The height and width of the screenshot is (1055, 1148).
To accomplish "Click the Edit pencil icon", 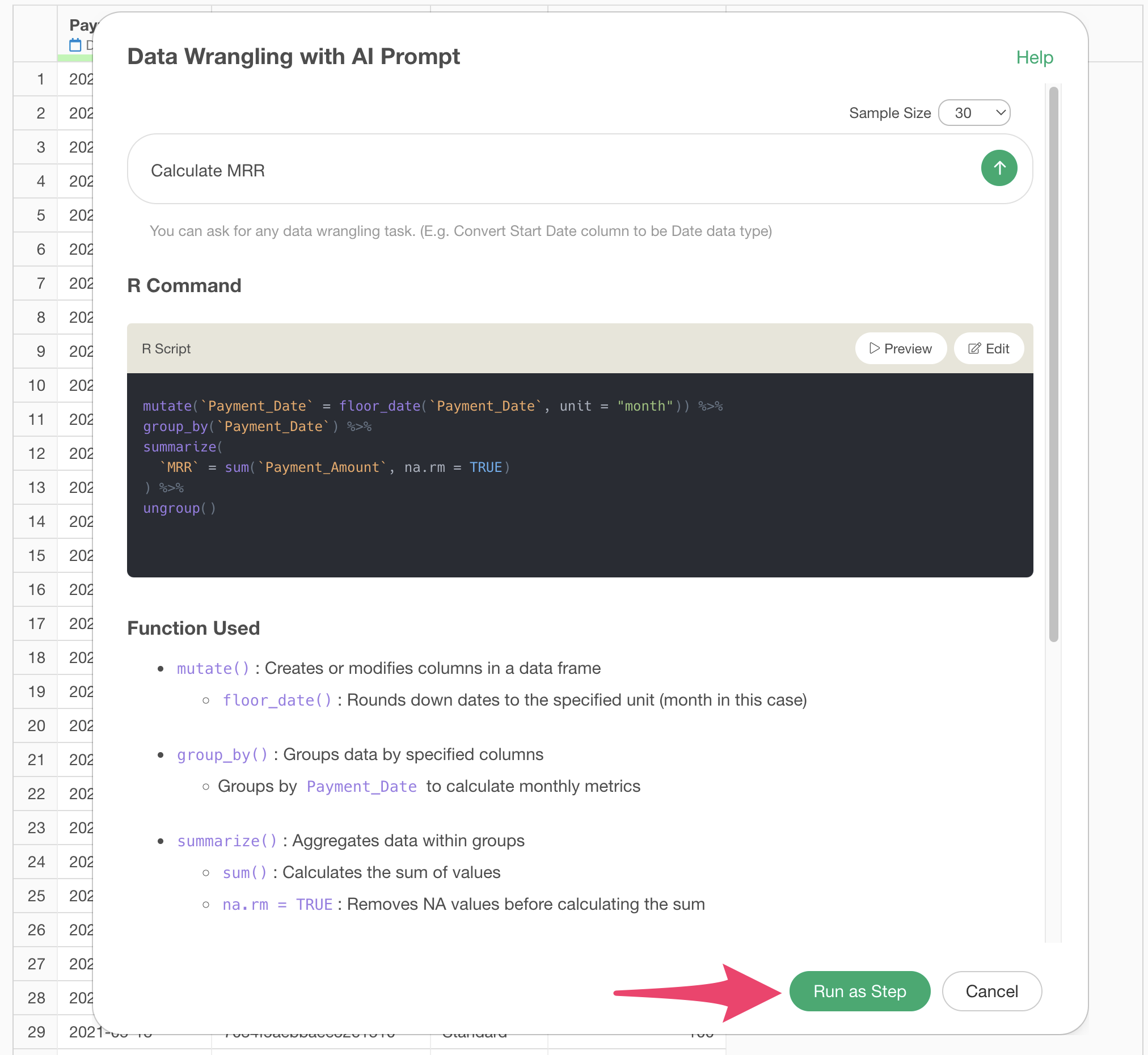I will click(974, 348).
